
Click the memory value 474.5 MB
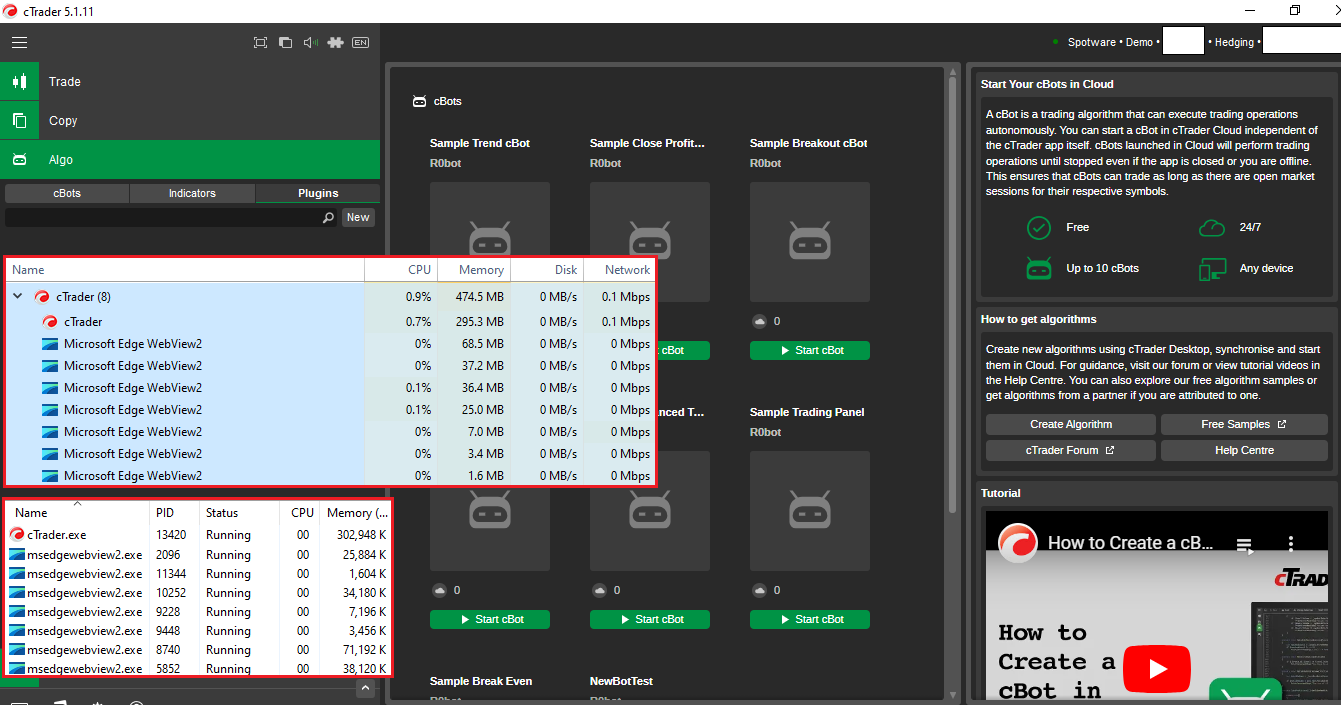(480, 297)
